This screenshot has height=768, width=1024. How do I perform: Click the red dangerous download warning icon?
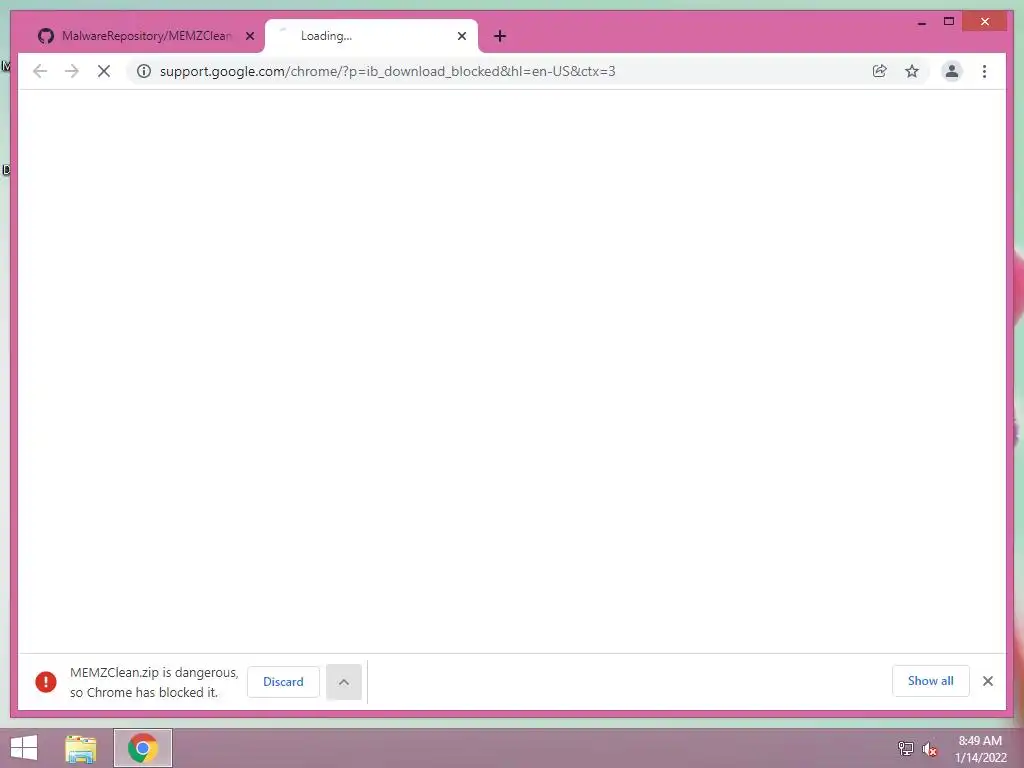(46, 682)
